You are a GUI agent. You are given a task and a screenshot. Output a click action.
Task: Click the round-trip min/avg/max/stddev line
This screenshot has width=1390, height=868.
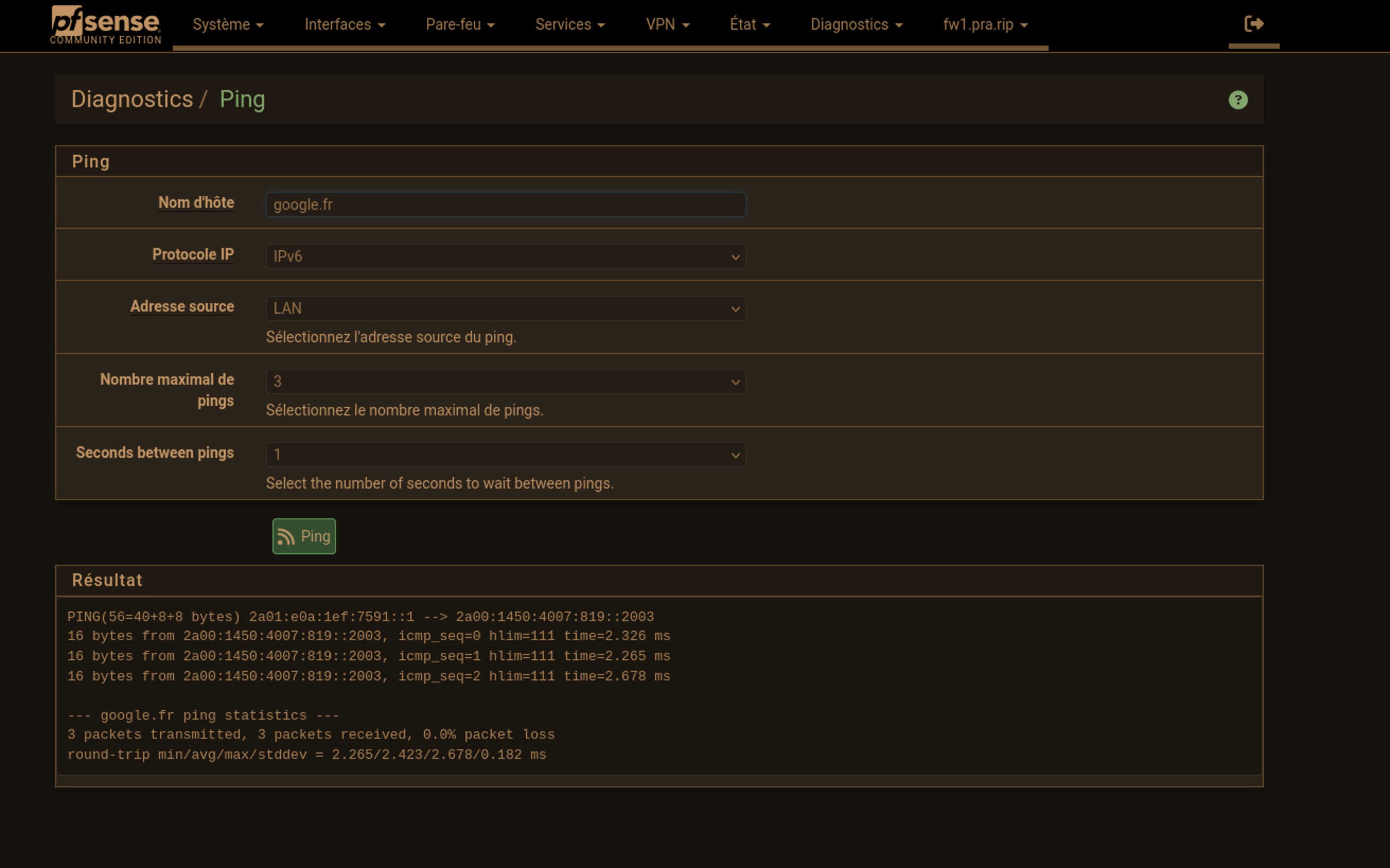pos(306,755)
